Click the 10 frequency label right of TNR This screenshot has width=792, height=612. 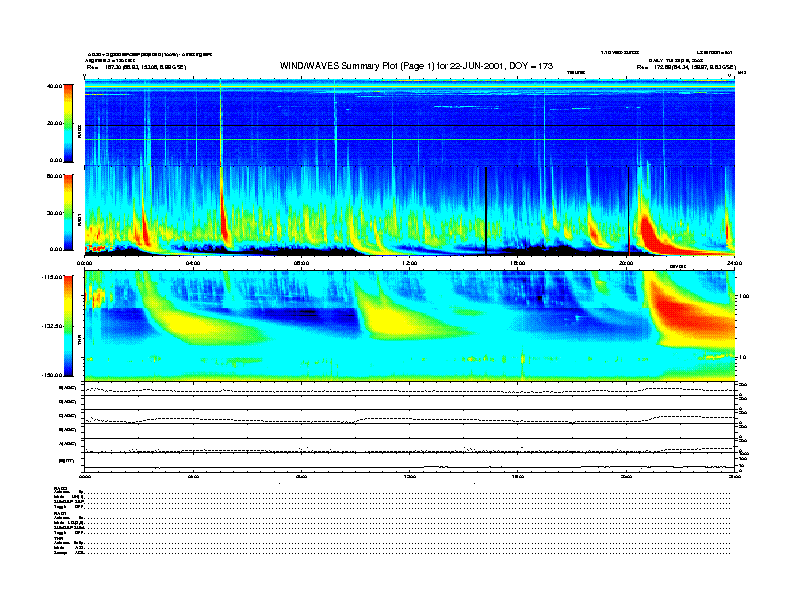(744, 358)
